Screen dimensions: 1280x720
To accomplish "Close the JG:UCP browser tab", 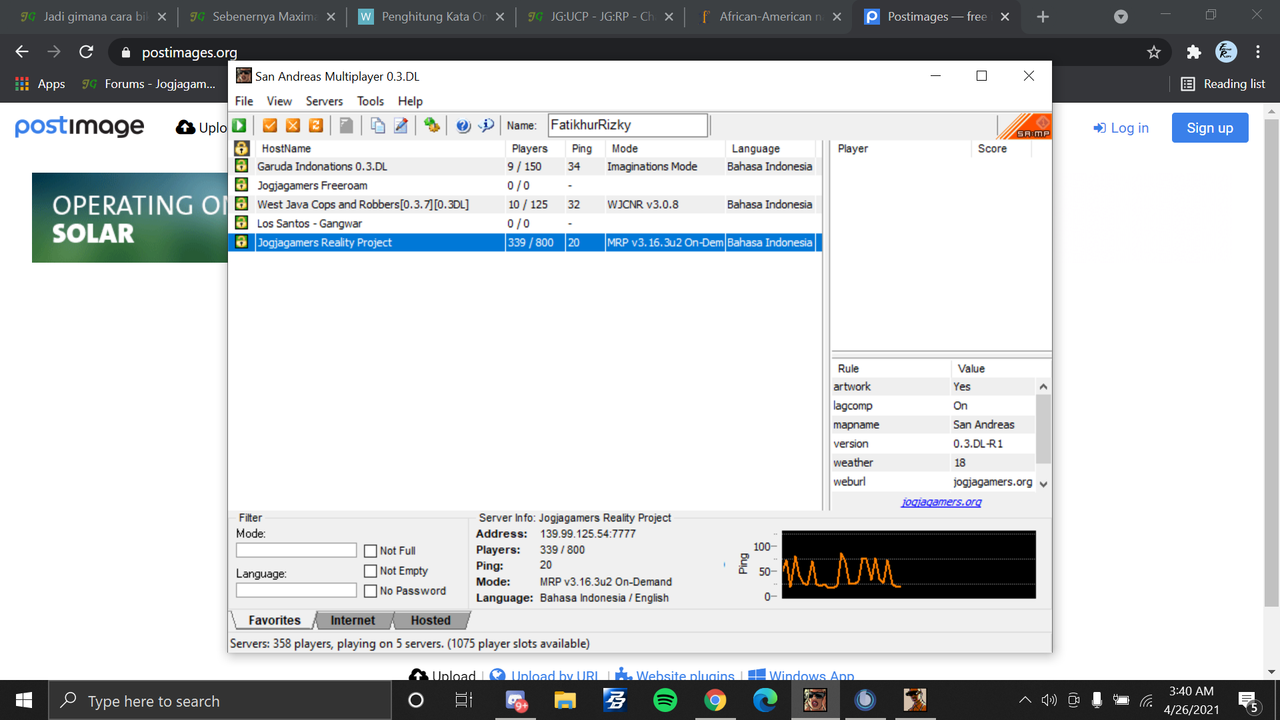I will click(x=669, y=17).
